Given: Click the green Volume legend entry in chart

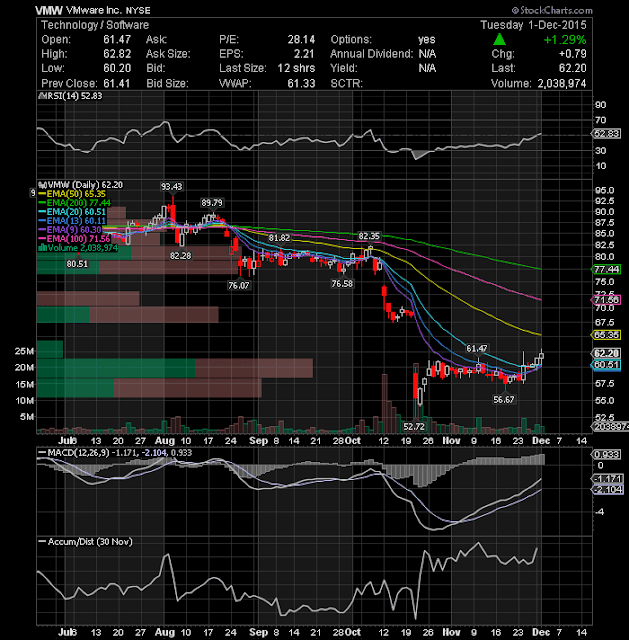Looking at the screenshot, I should 78,248.
